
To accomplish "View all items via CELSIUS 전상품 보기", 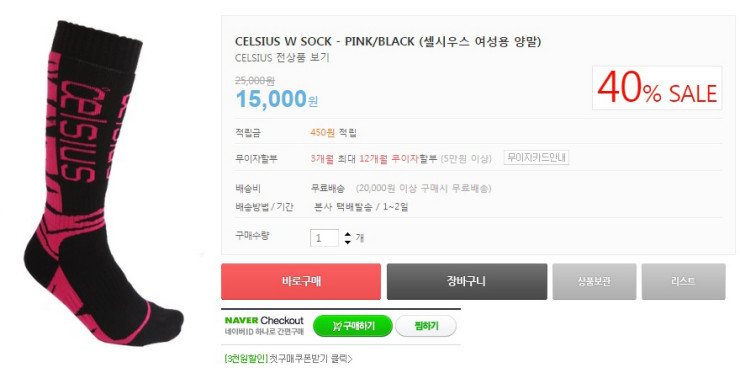I will [x=282, y=58].
